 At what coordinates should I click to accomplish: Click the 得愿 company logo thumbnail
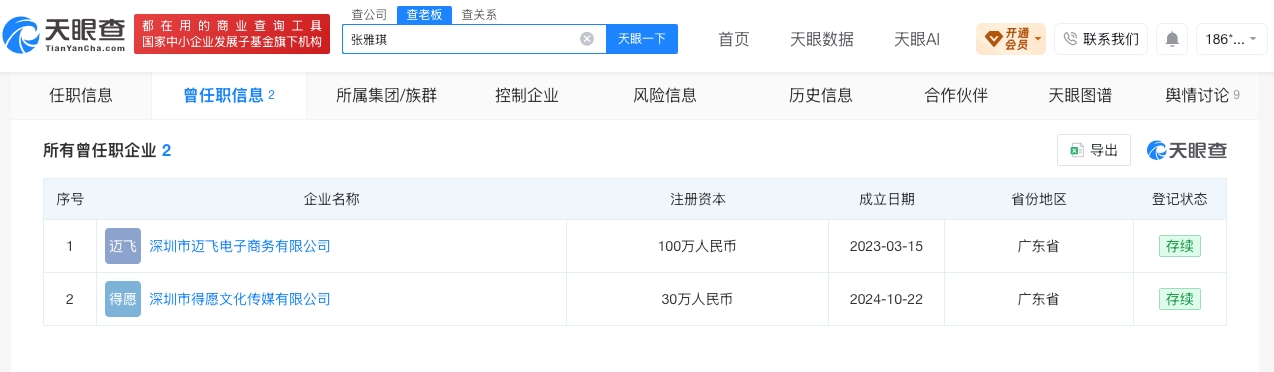click(x=123, y=299)
